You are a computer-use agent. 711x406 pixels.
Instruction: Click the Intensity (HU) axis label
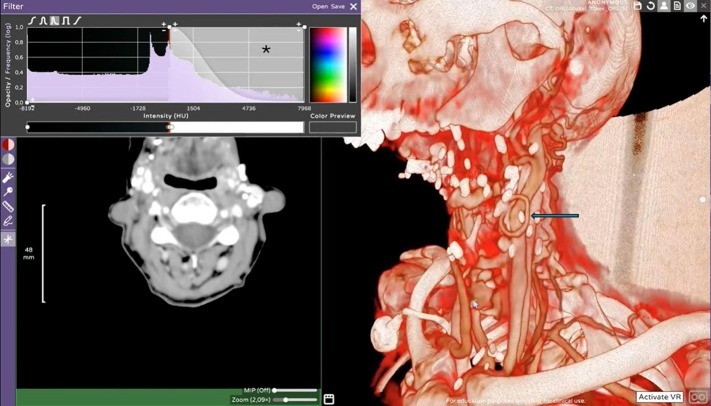point(166,116)
